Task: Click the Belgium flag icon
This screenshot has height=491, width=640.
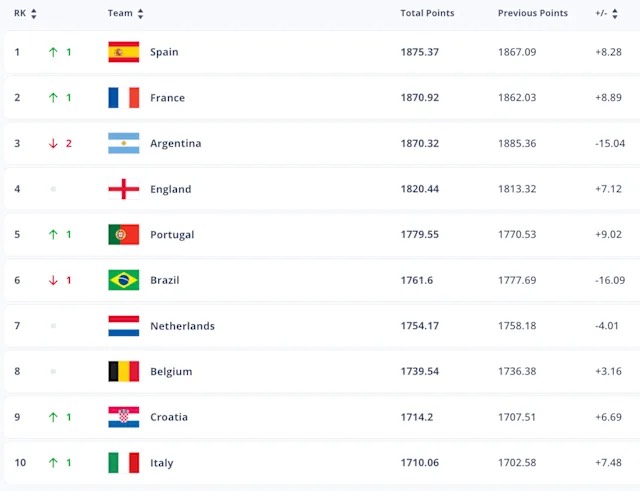Action: pyautogui.click(x=124, y=371)
